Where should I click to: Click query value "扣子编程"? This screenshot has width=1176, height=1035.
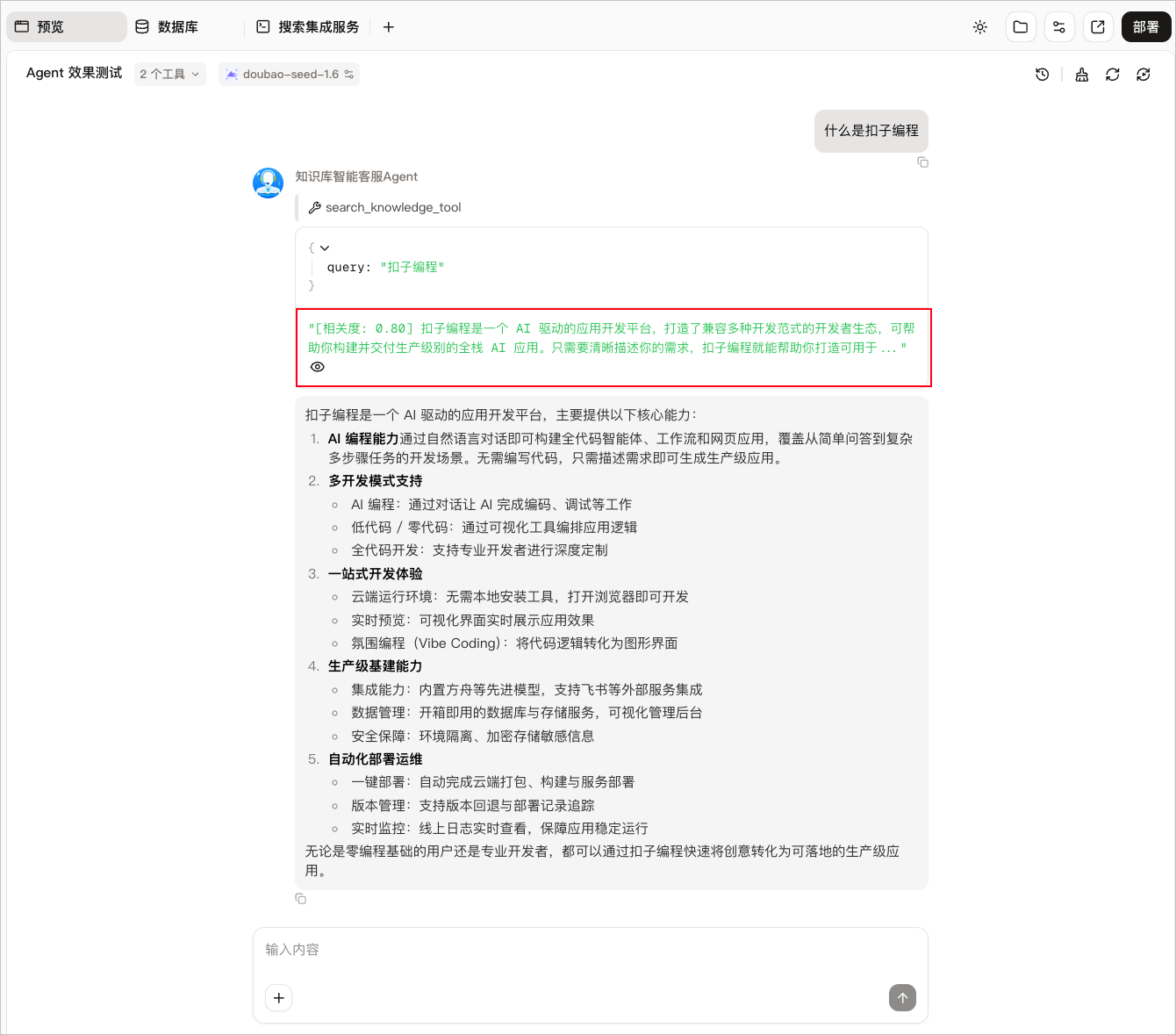(x=412, y=267)
